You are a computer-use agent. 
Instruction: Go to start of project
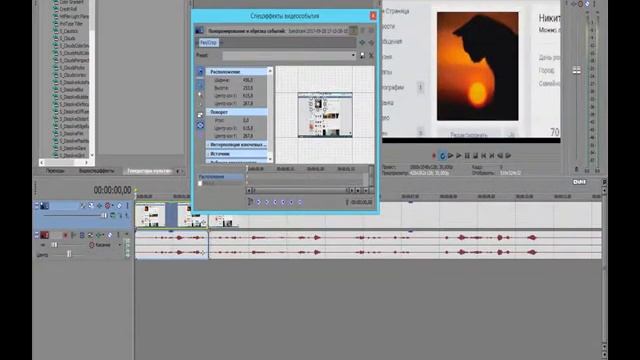pos(484,156)
